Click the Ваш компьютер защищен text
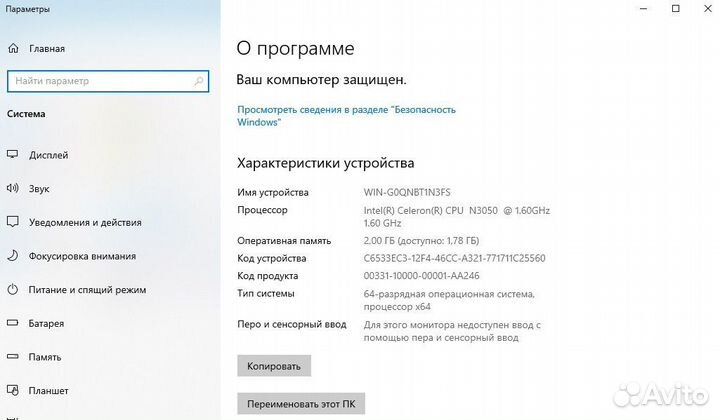 [x=321, y=80]
